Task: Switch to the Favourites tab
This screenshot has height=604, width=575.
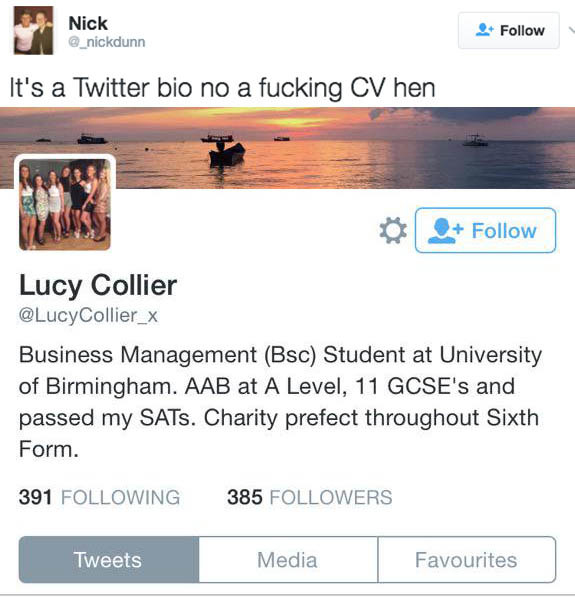Action: coord(467,560)
